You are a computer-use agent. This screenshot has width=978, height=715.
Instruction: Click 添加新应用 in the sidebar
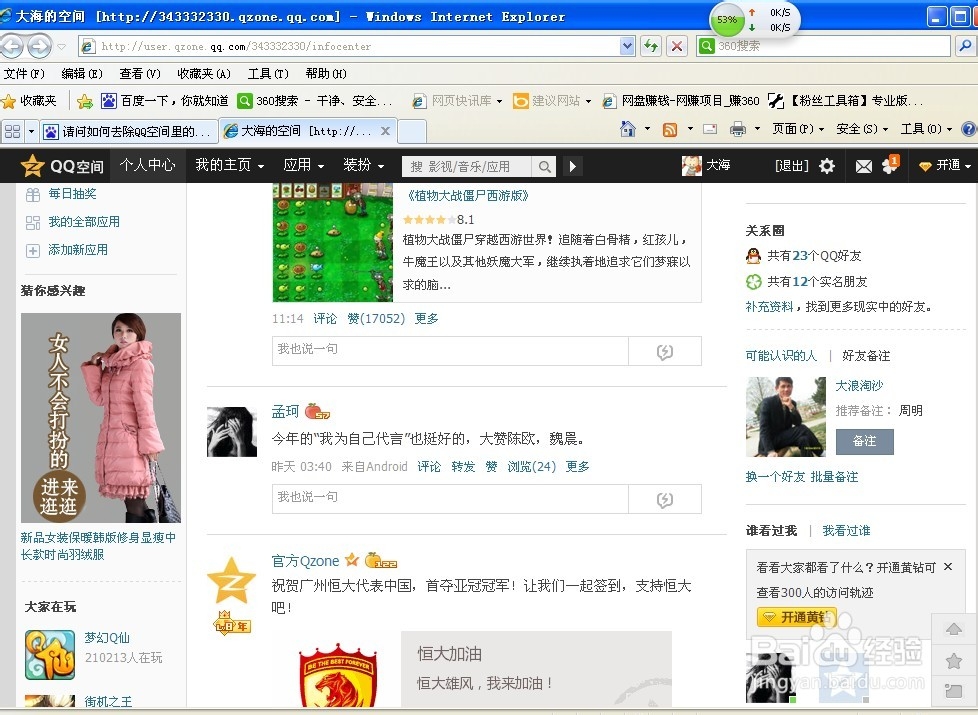coord(77,250)
